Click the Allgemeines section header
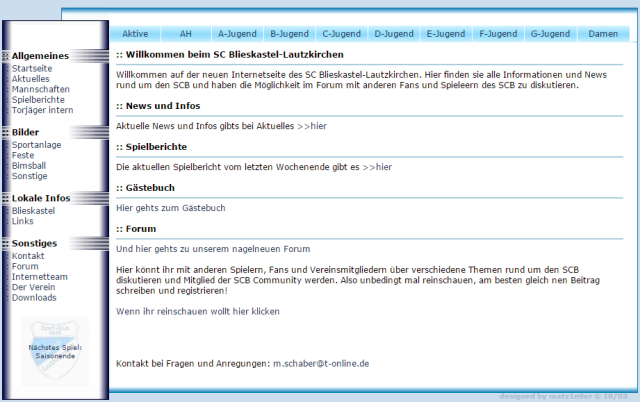 [40, 55]
